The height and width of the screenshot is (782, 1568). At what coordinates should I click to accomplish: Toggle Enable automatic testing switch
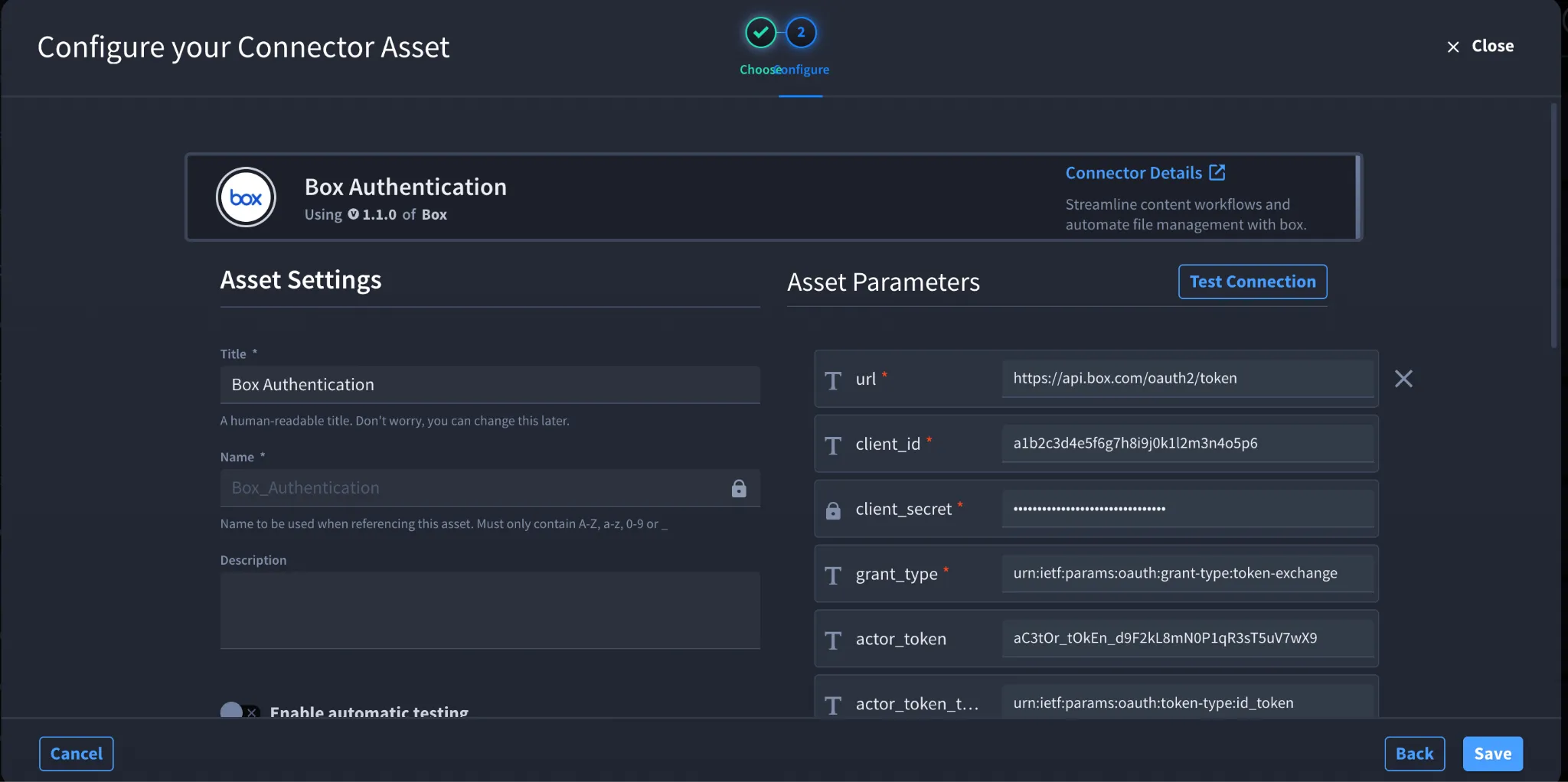[240, 711]
